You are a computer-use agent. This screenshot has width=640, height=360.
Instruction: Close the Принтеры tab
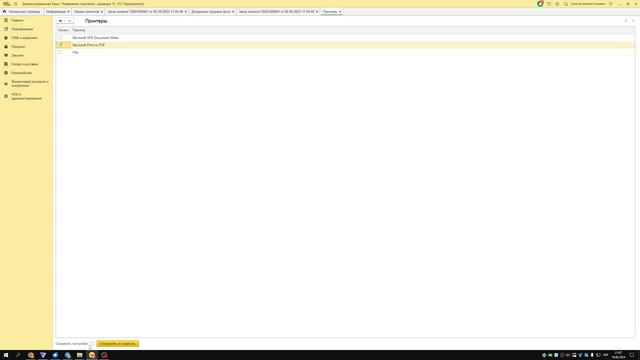coord(340,12)
